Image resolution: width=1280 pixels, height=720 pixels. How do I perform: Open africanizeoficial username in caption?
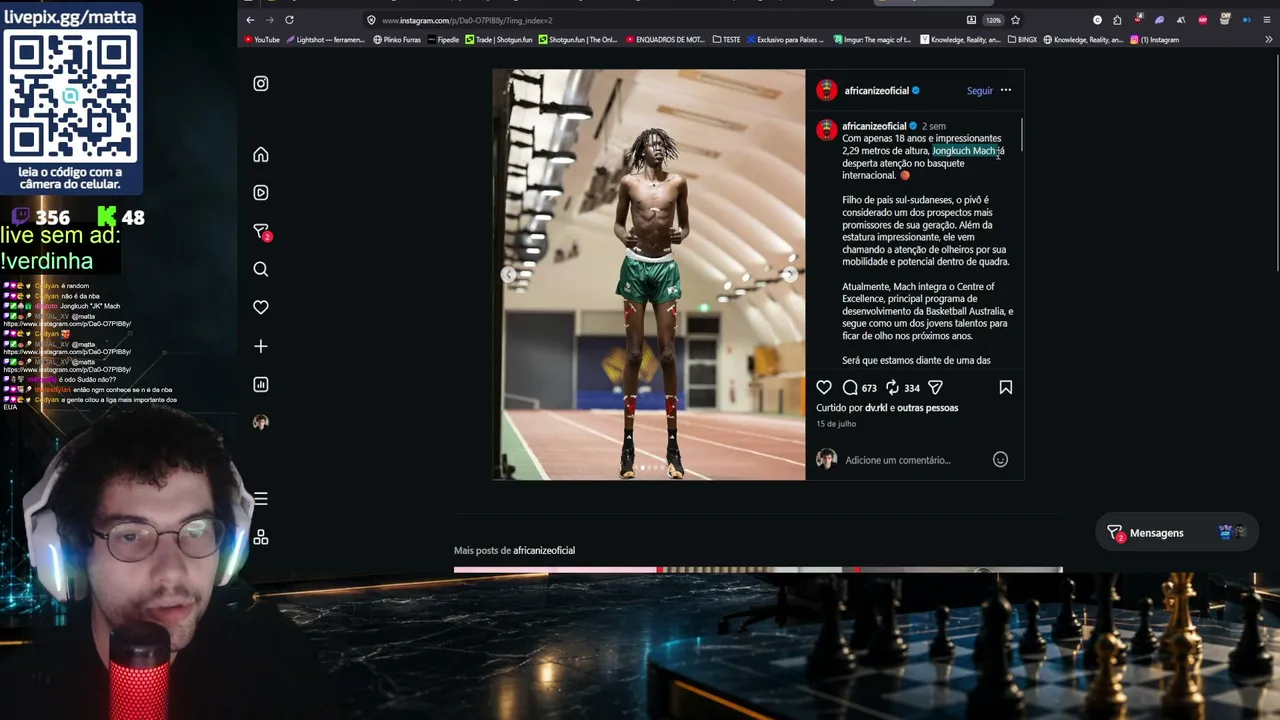tap(874, 127)
